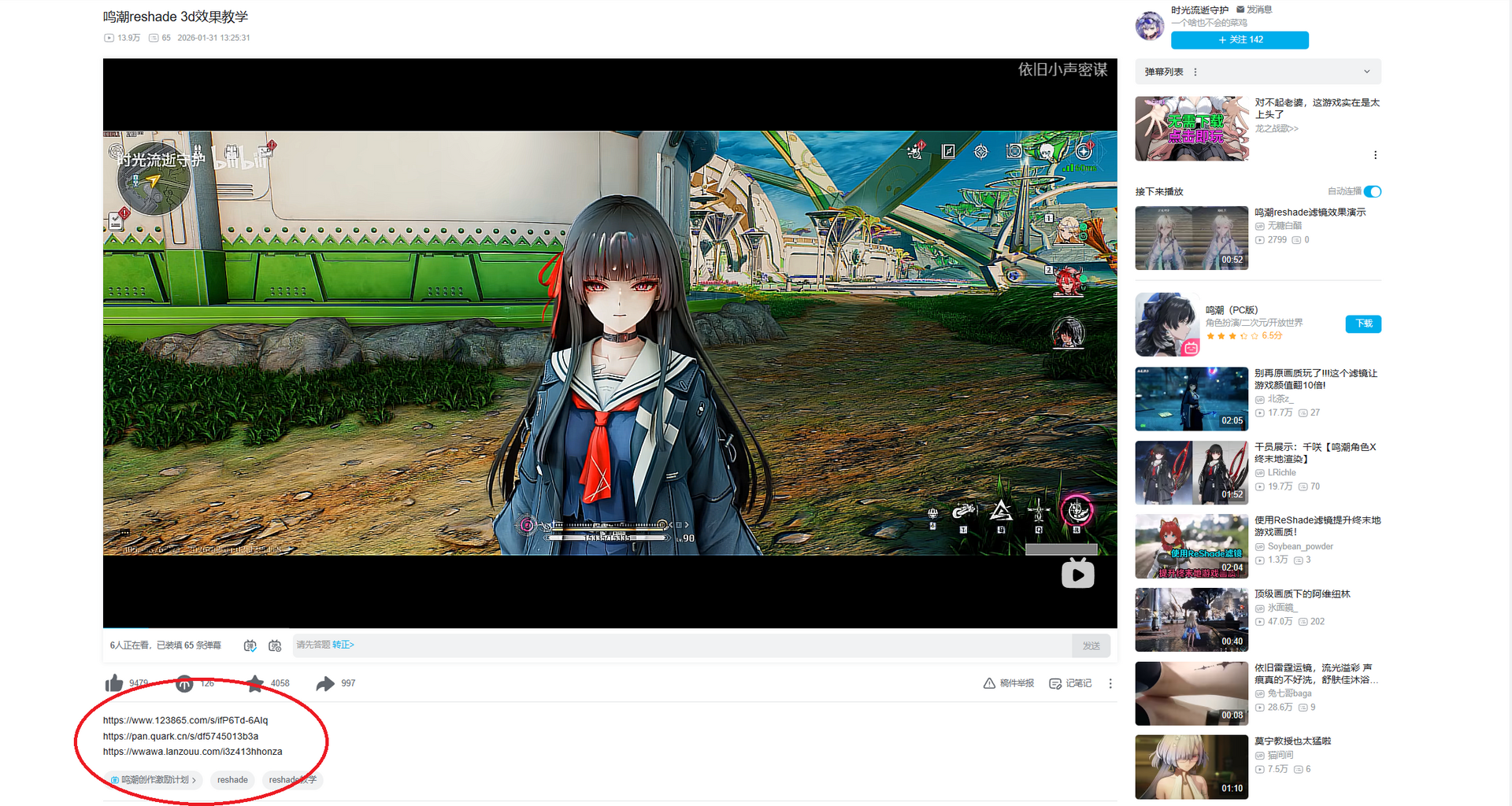Open thumbnail of 顶级画质下的阿维纽林 video
The height and width of the screenshot is (806, 1512).
click(1191, 619)
